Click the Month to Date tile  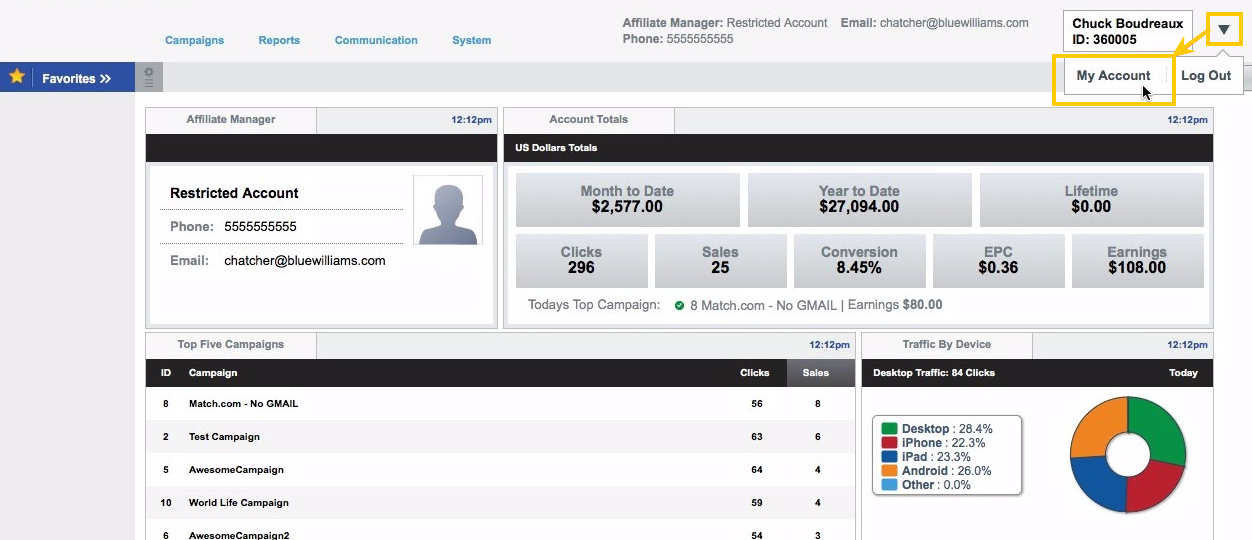(628, 199)
